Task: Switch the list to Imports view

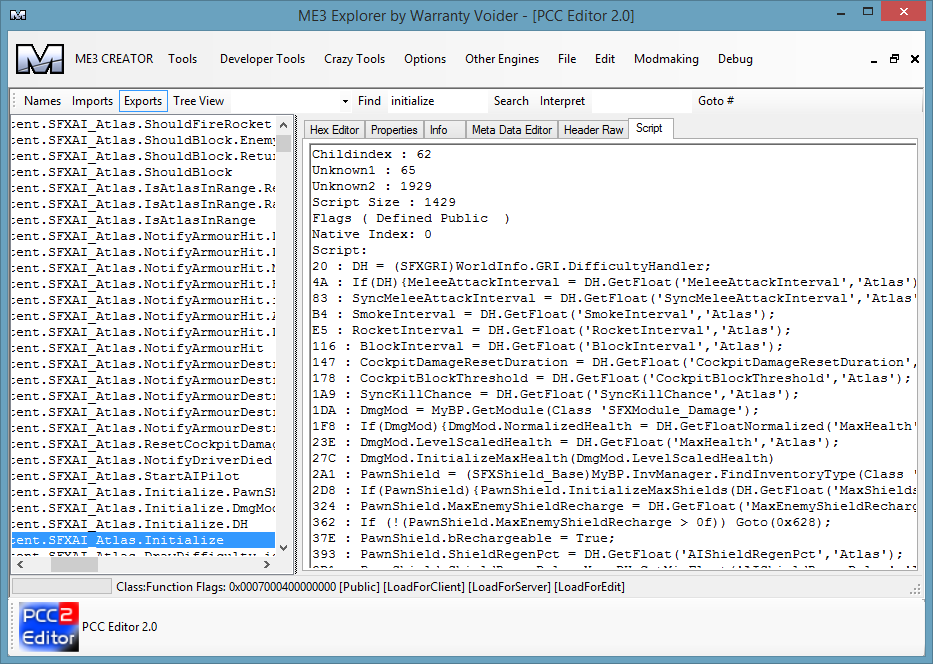Action: (x=92, y=101)
